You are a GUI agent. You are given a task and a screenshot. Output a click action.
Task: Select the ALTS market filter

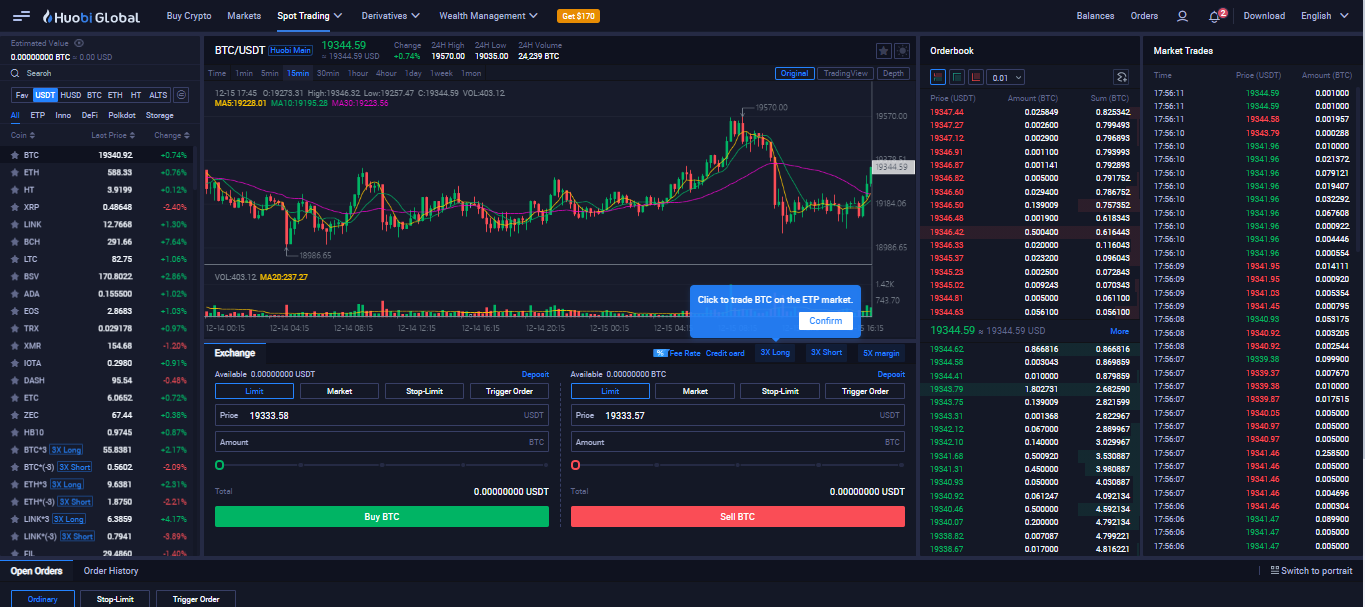pyautogui.click(x=158, y=95)
